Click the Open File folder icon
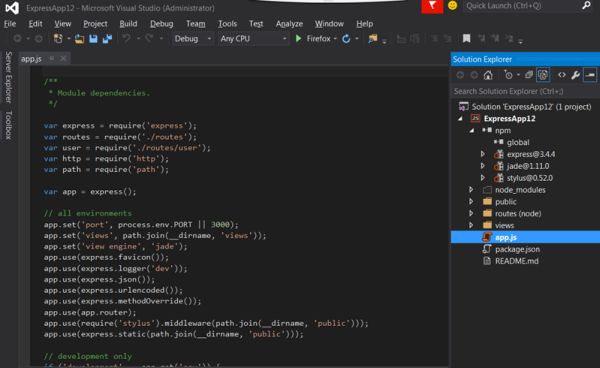 pyautogui.click(x=79, y=39)
